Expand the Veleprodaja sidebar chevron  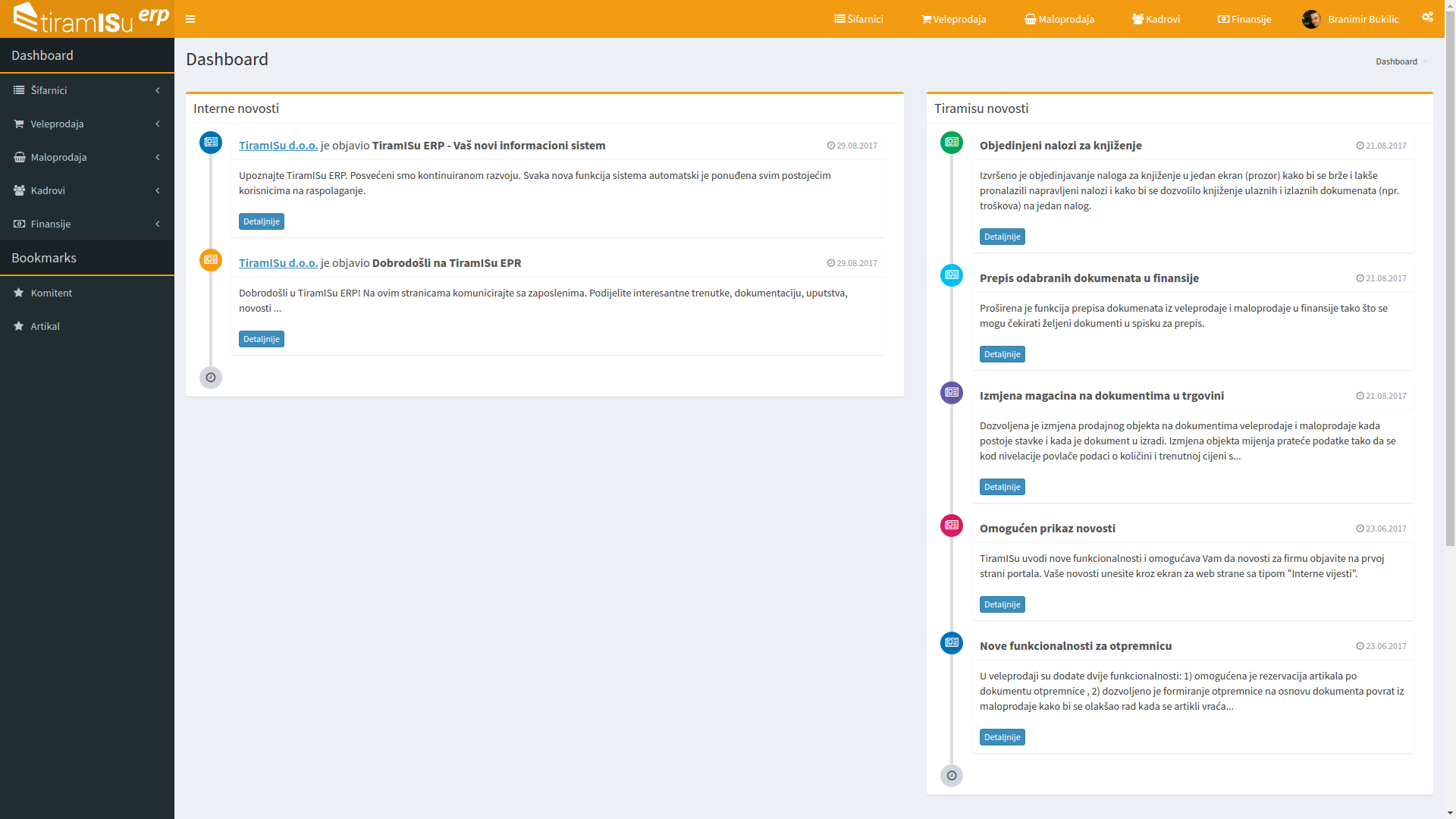(x=158, y=124)
